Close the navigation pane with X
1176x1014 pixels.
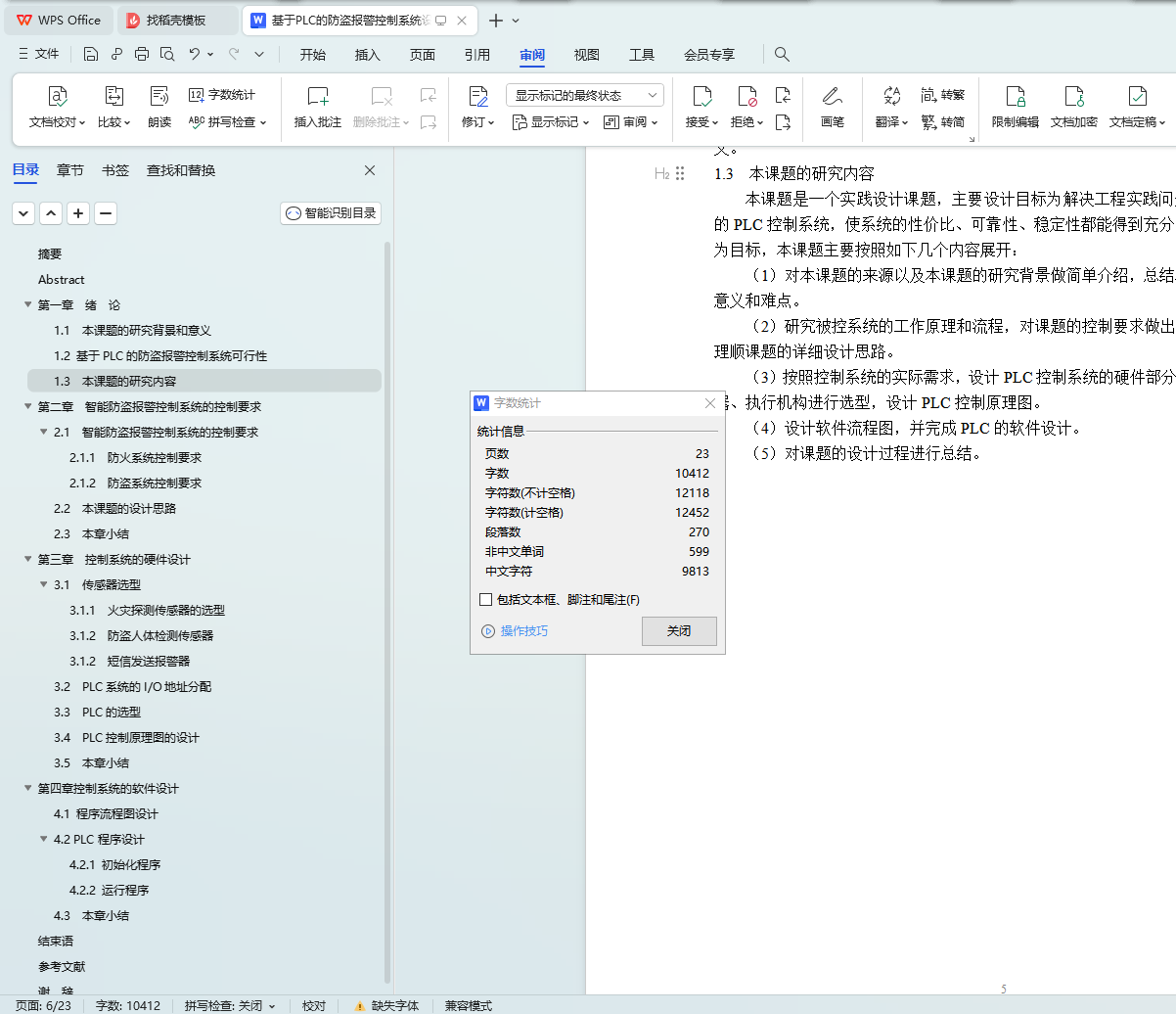click(370, 170)
